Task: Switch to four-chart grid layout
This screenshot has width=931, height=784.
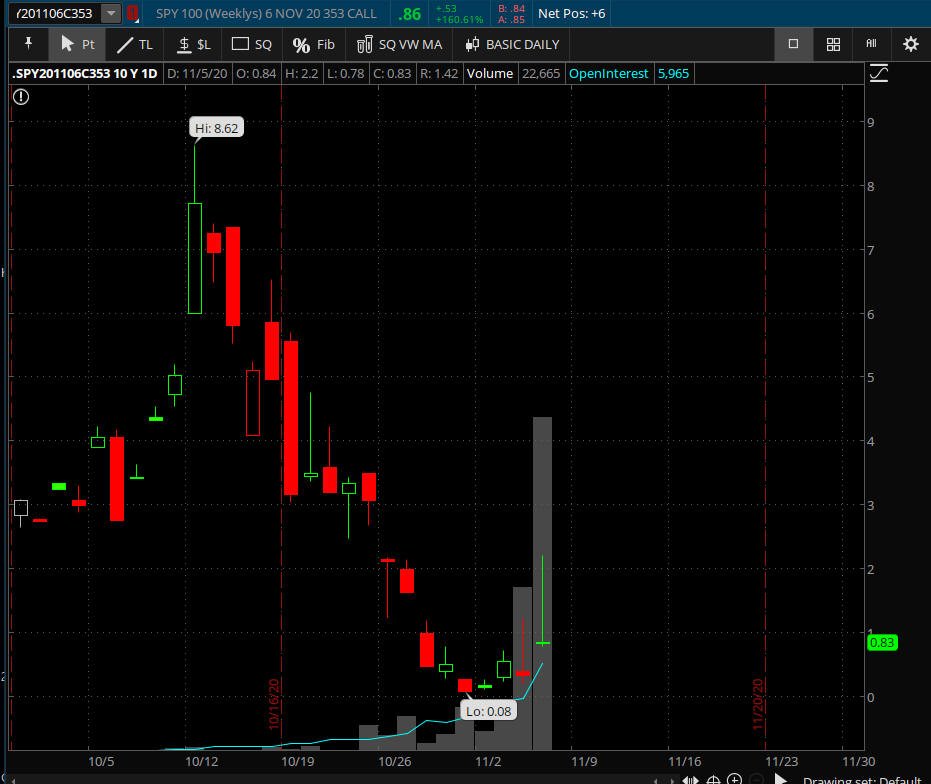Action: 833,44
